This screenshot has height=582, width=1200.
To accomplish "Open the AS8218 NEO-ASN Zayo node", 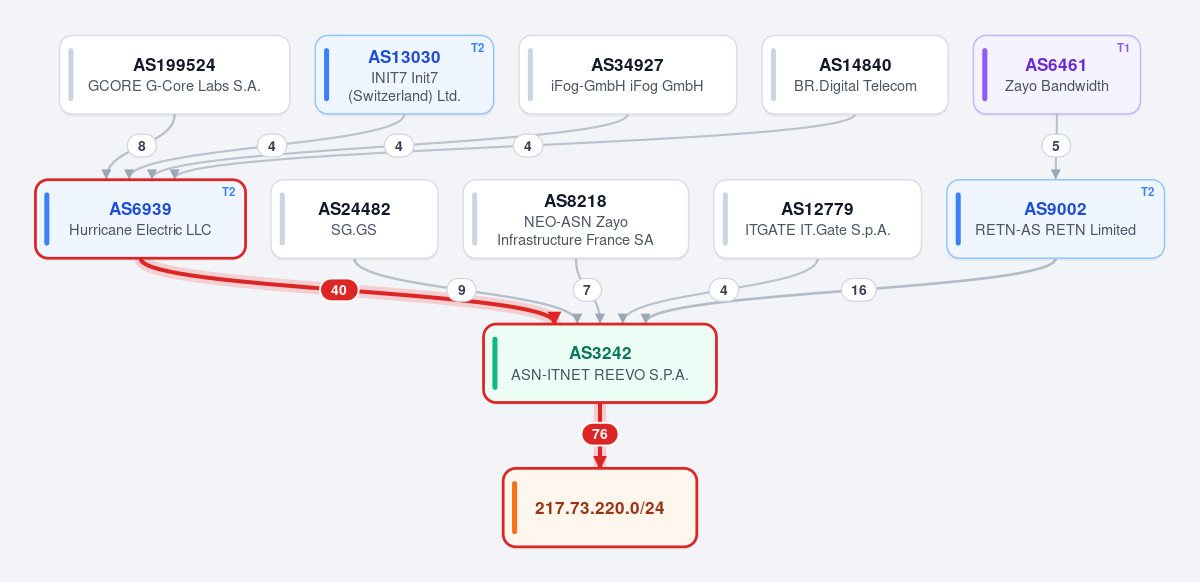I will pyautogui.click(x=576, y=219).
